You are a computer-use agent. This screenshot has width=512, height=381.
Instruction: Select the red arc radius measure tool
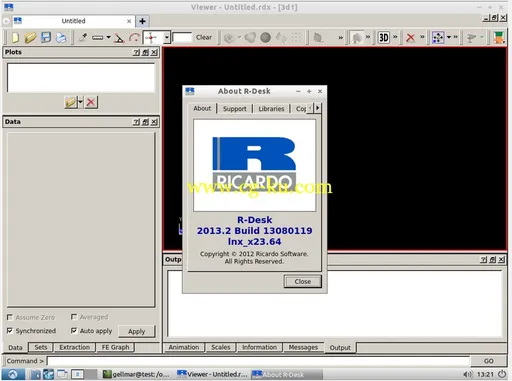click(x=134, y=38)
